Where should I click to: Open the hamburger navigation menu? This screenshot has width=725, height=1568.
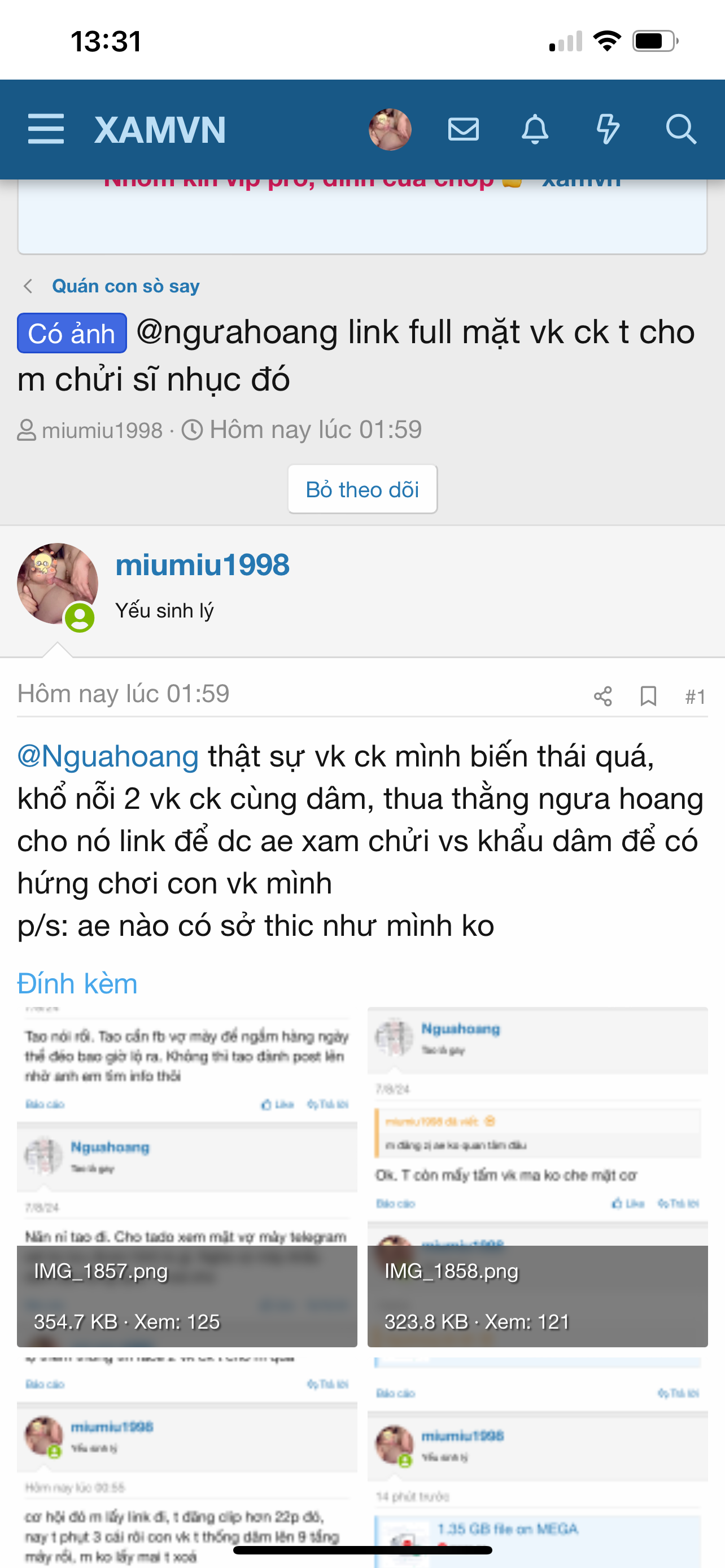click(46, 129)
